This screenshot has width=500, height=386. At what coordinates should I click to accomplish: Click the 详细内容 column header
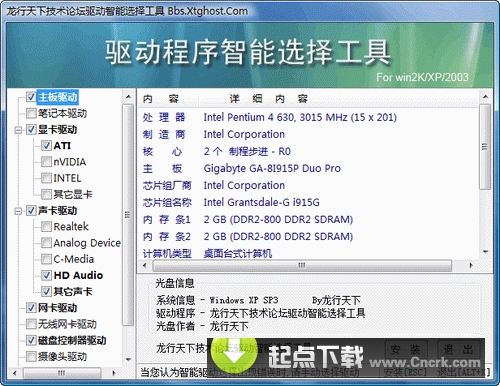(338, 99)
